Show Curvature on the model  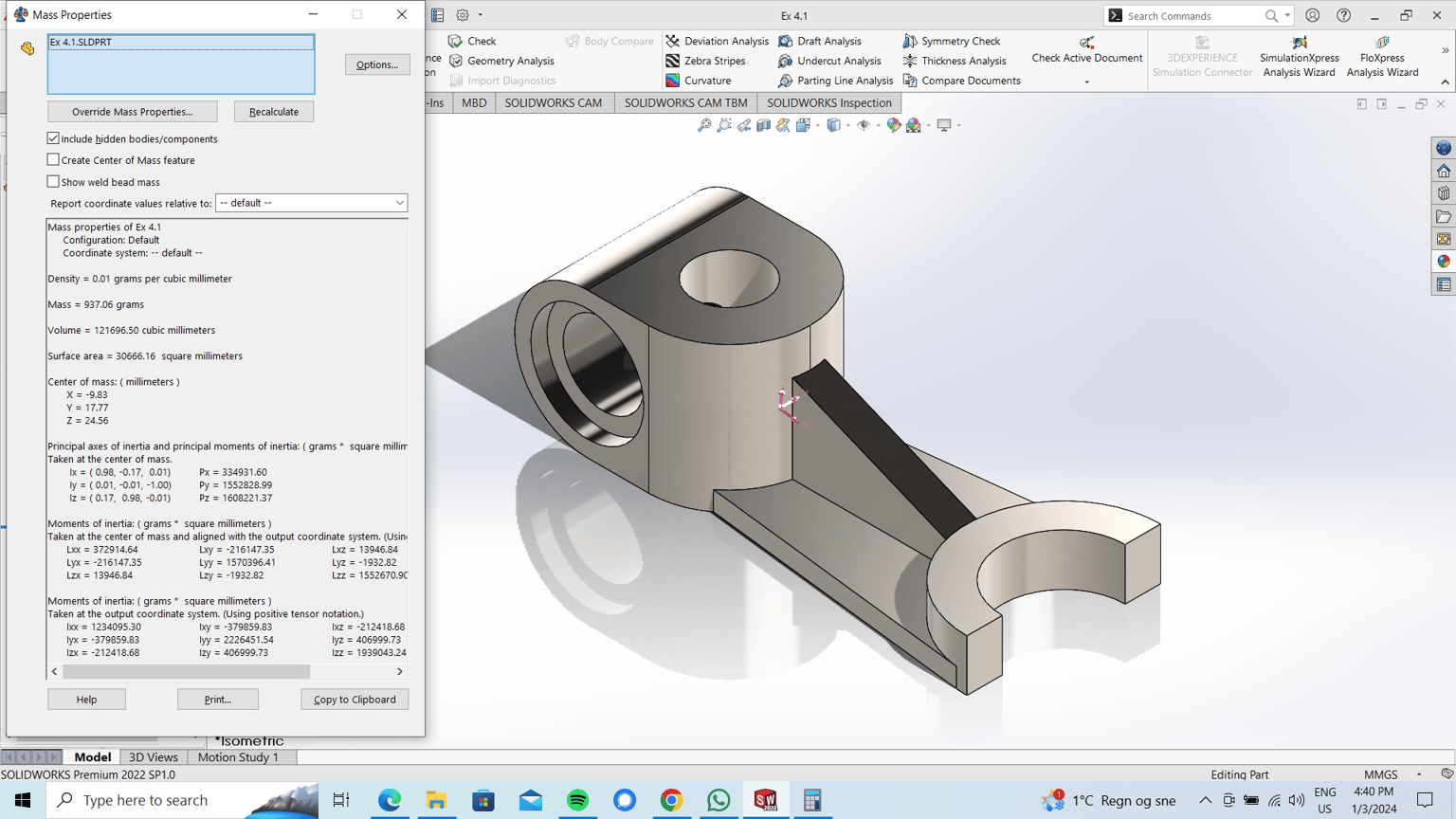pos(698,81)
